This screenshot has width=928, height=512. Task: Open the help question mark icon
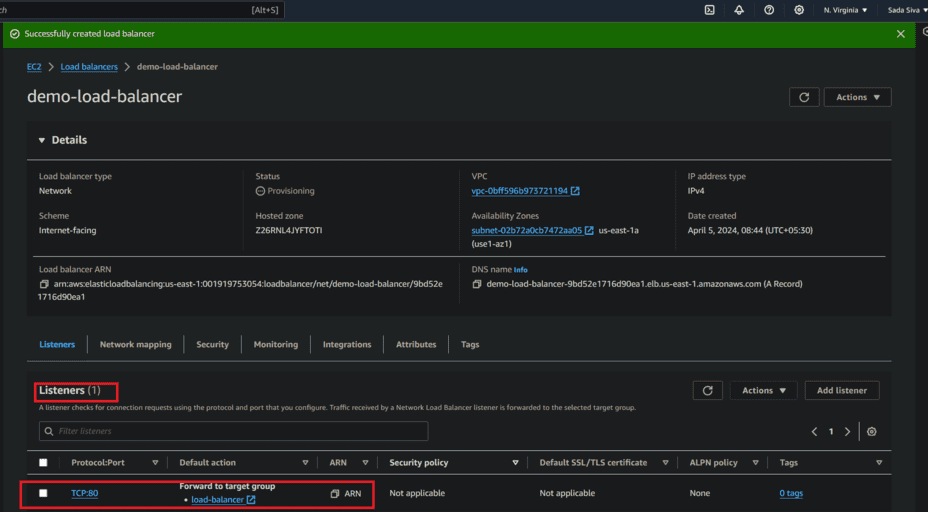click(769, 10)
